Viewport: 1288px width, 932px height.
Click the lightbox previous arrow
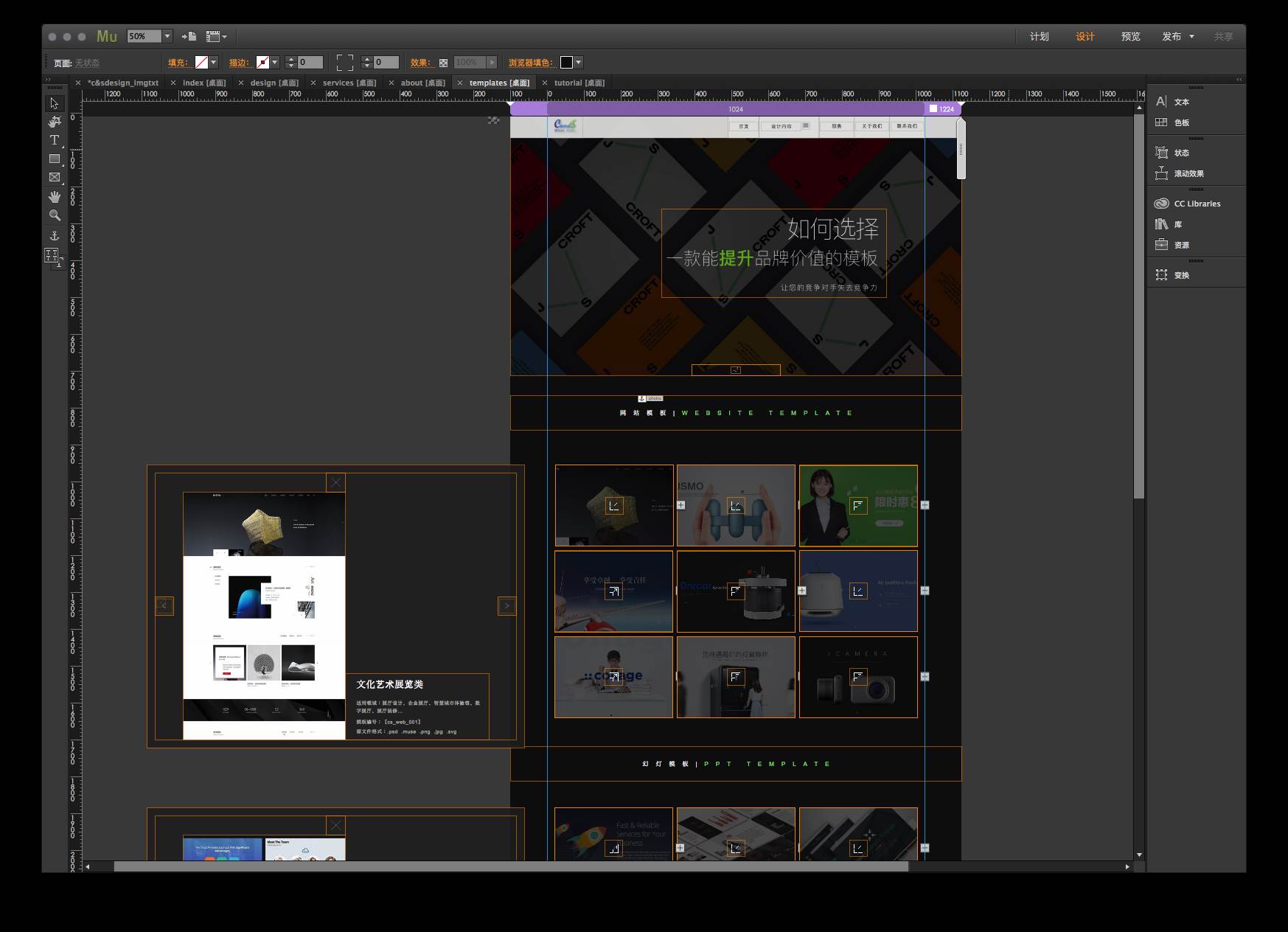pyautogui.click(x=164, y=606)
